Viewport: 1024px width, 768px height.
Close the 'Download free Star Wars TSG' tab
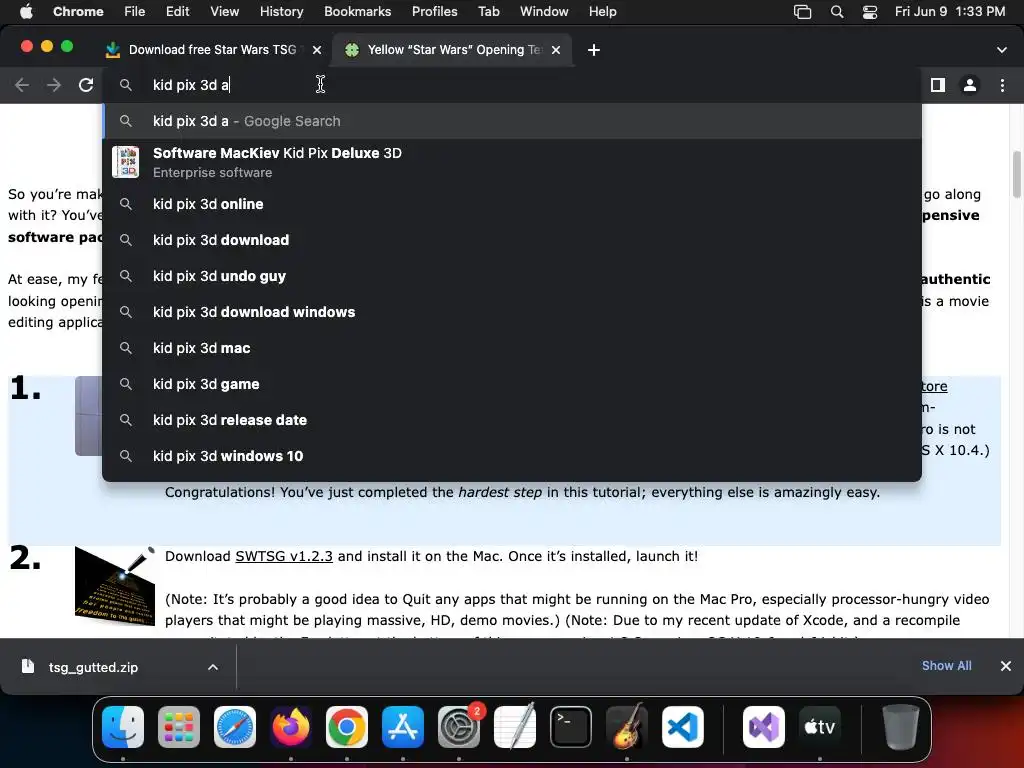pyautogui.click(x=317, y=50)
